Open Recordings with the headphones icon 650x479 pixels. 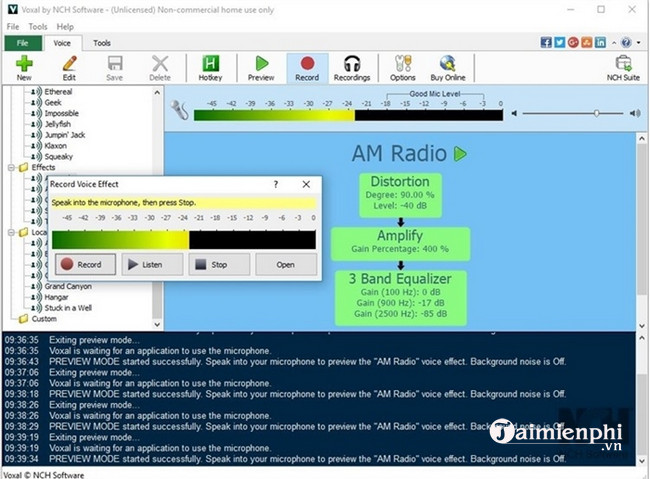point(352,67)
